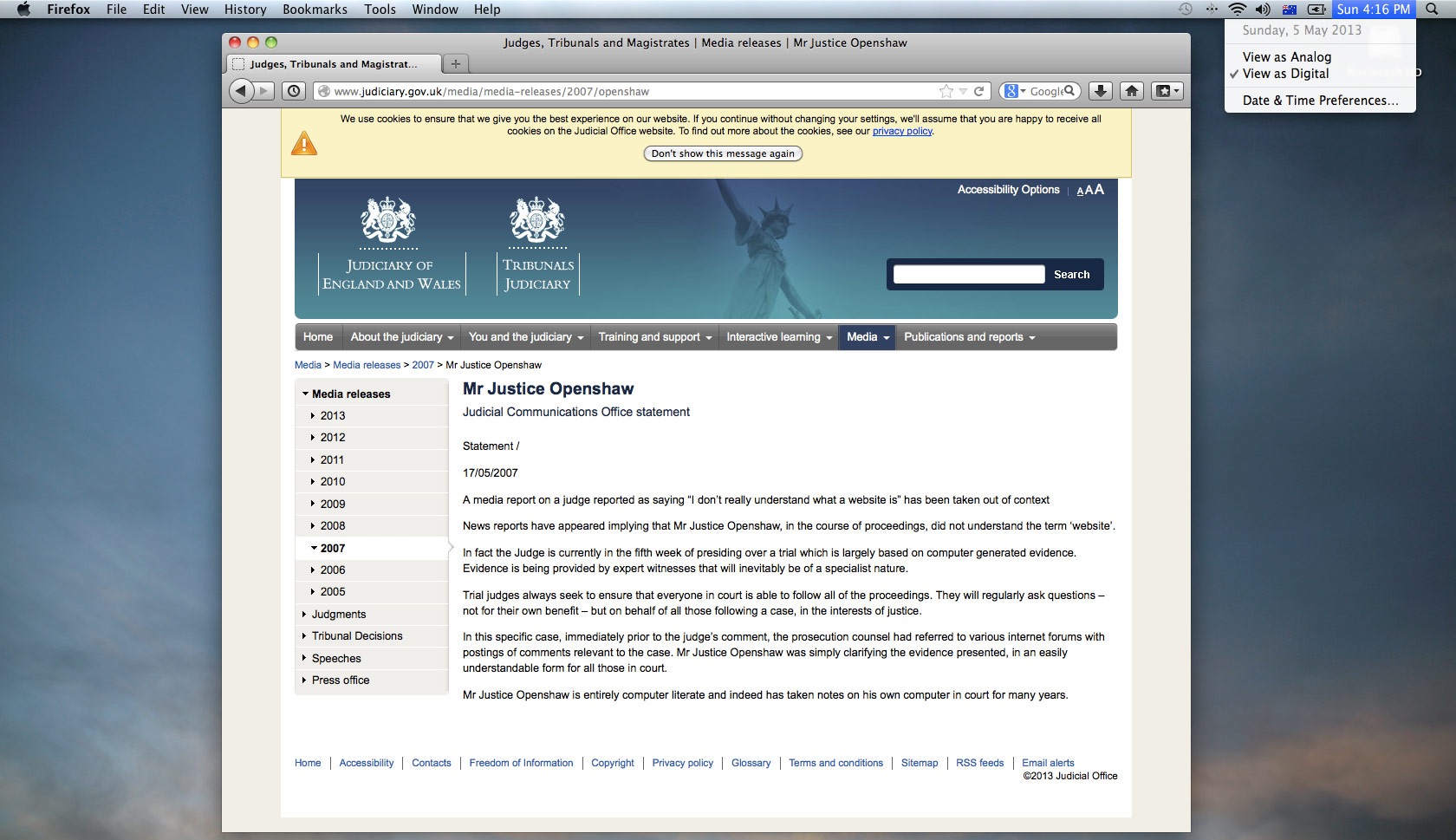
Task: Click the forward arrow button
Action: (x=265, y=90)
